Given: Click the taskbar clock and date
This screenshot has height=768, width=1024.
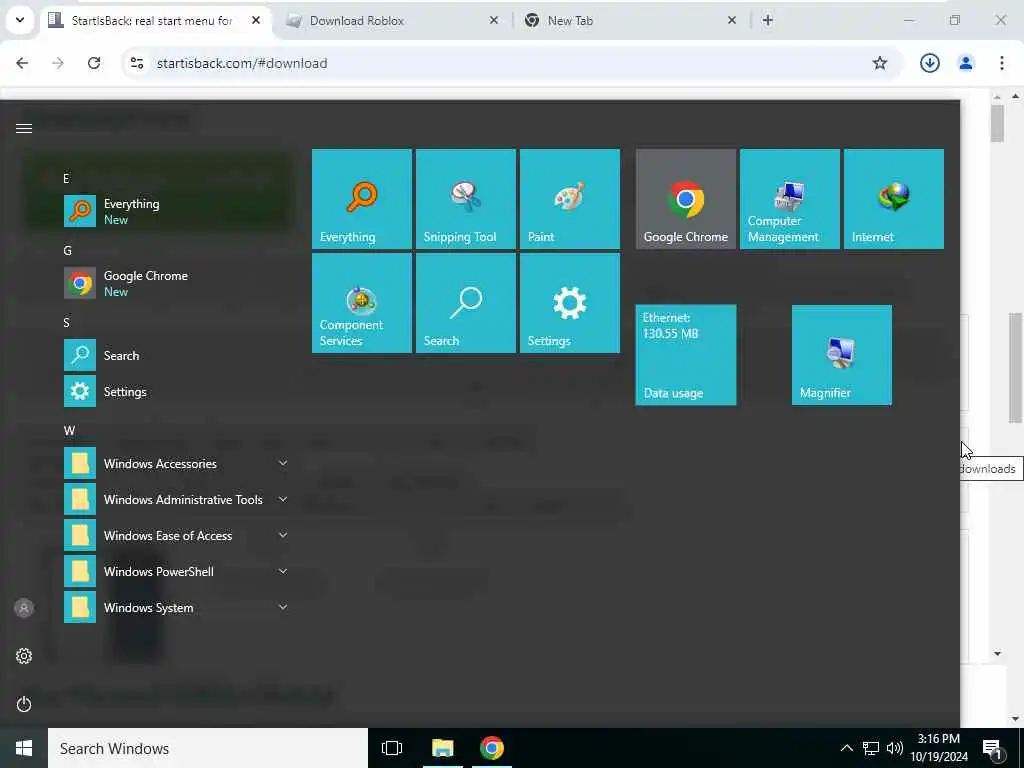Looking at the screenshot, I should coord(939,748).
